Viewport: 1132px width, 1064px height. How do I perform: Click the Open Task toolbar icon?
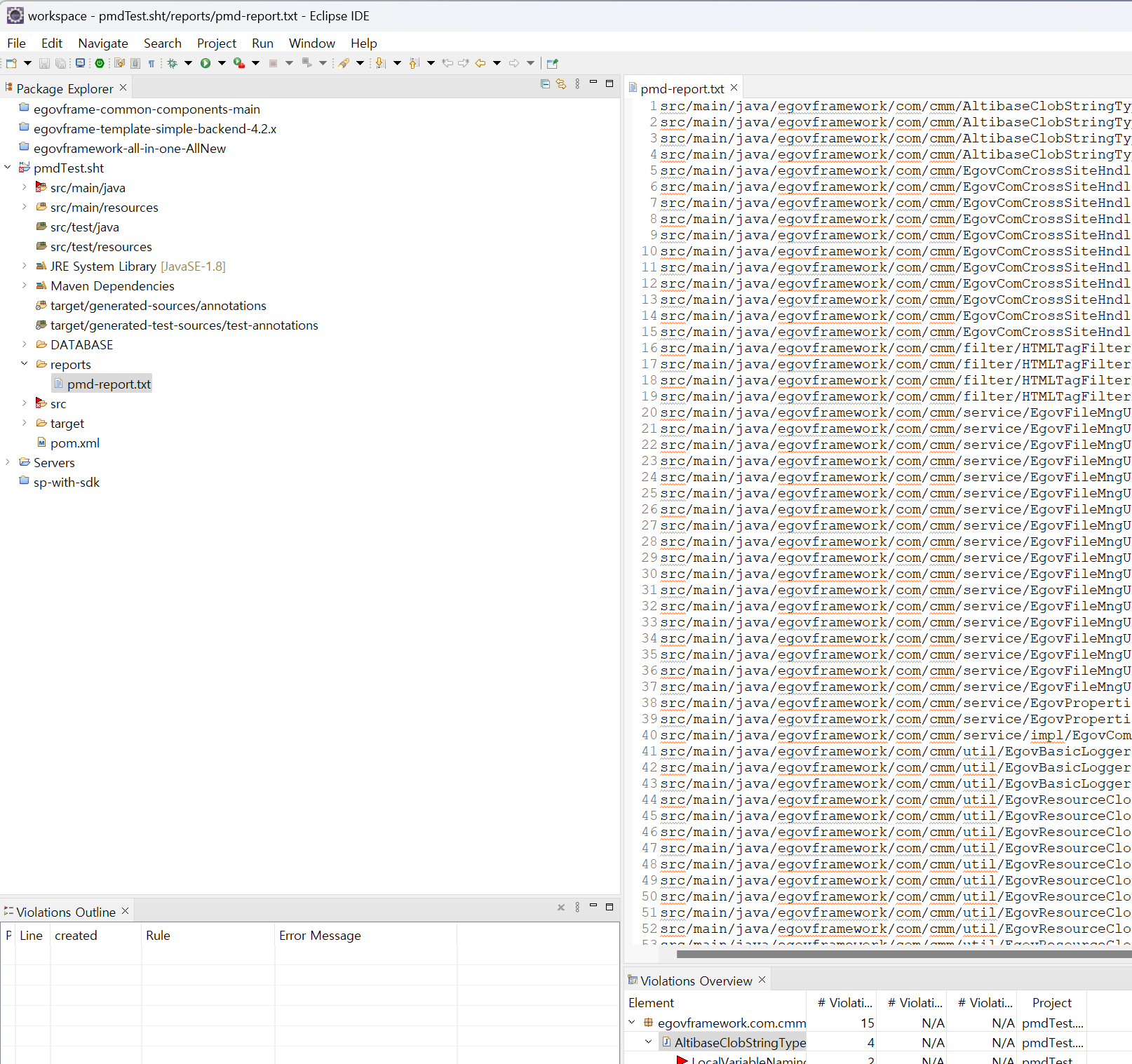click(119, 63)
